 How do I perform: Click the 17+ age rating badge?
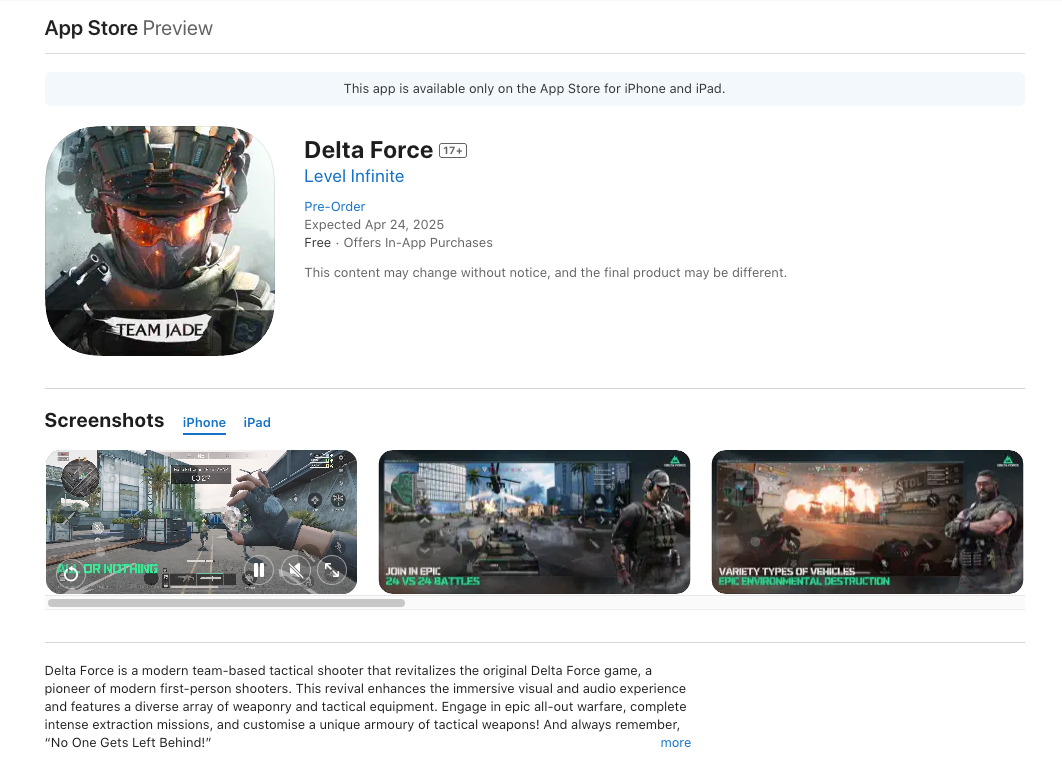[453, 151]
